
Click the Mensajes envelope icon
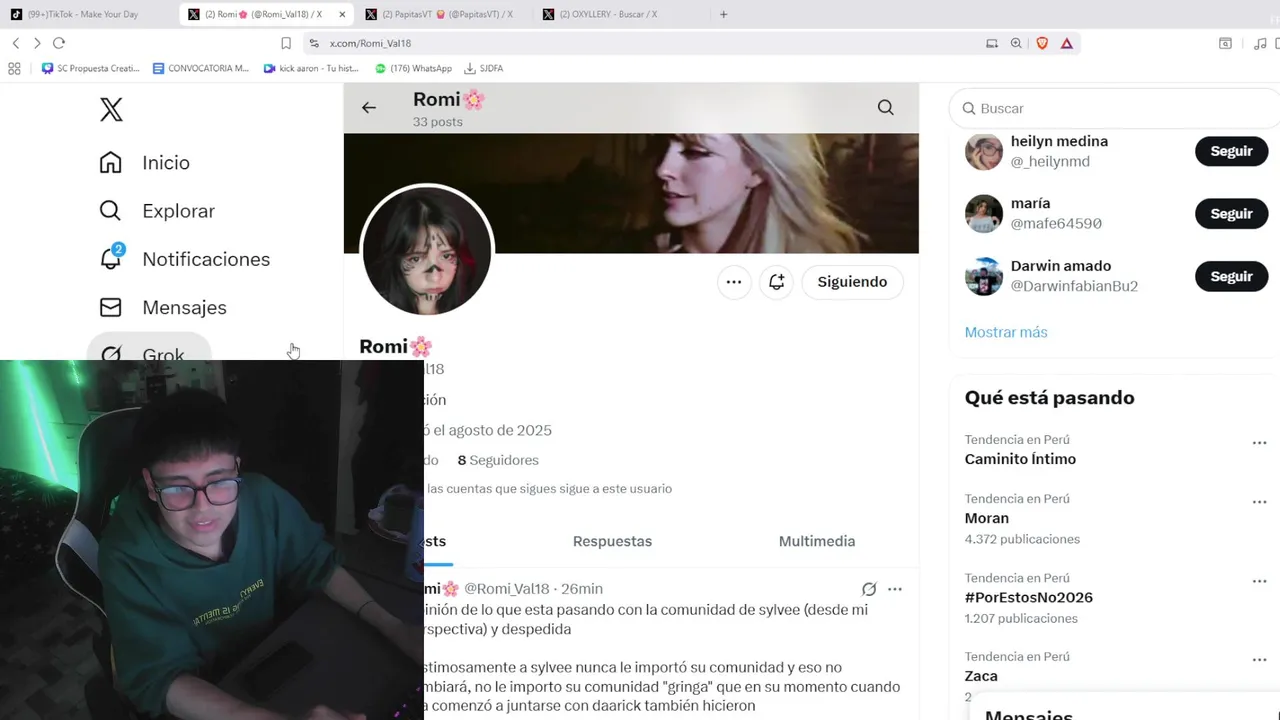pyautogui.click(x=111, y=307)
